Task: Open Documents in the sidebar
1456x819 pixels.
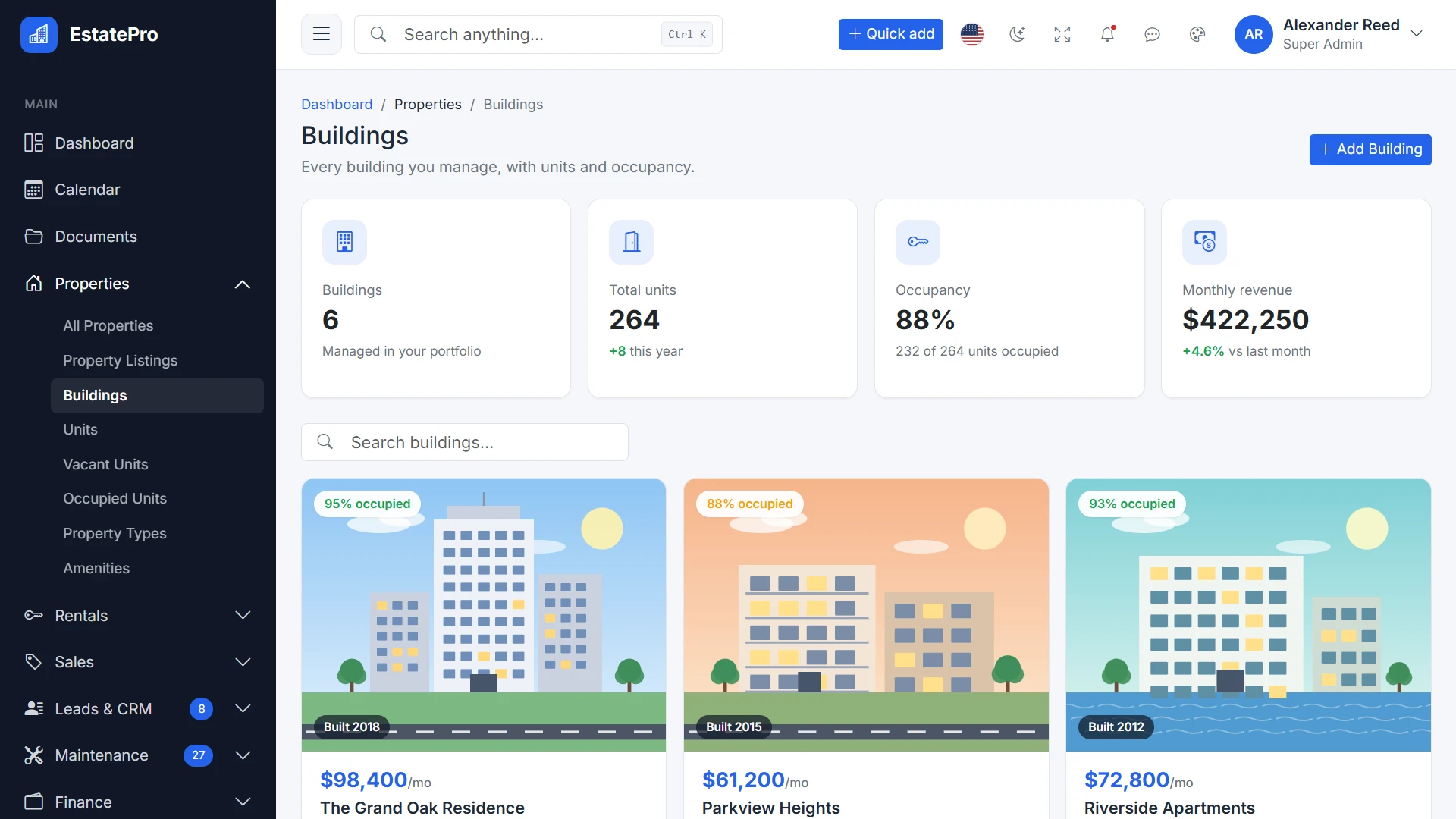Action: [138, 237]
